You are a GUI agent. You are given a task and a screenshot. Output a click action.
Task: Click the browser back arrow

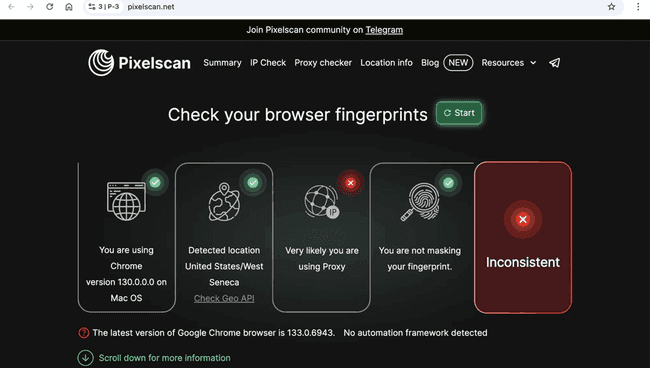[x=11, y=7]
